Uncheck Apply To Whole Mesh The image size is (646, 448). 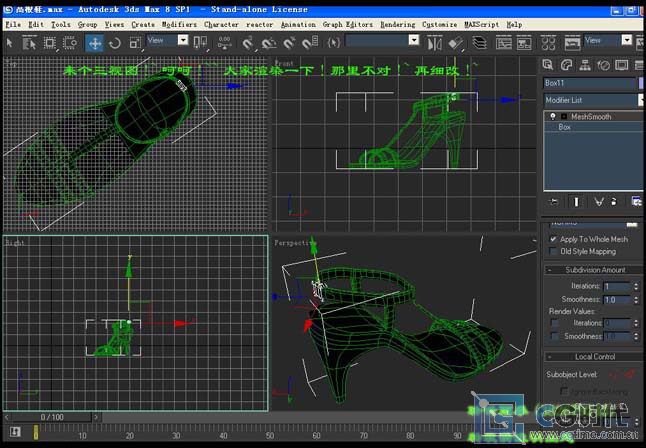[x=554, y=239]
